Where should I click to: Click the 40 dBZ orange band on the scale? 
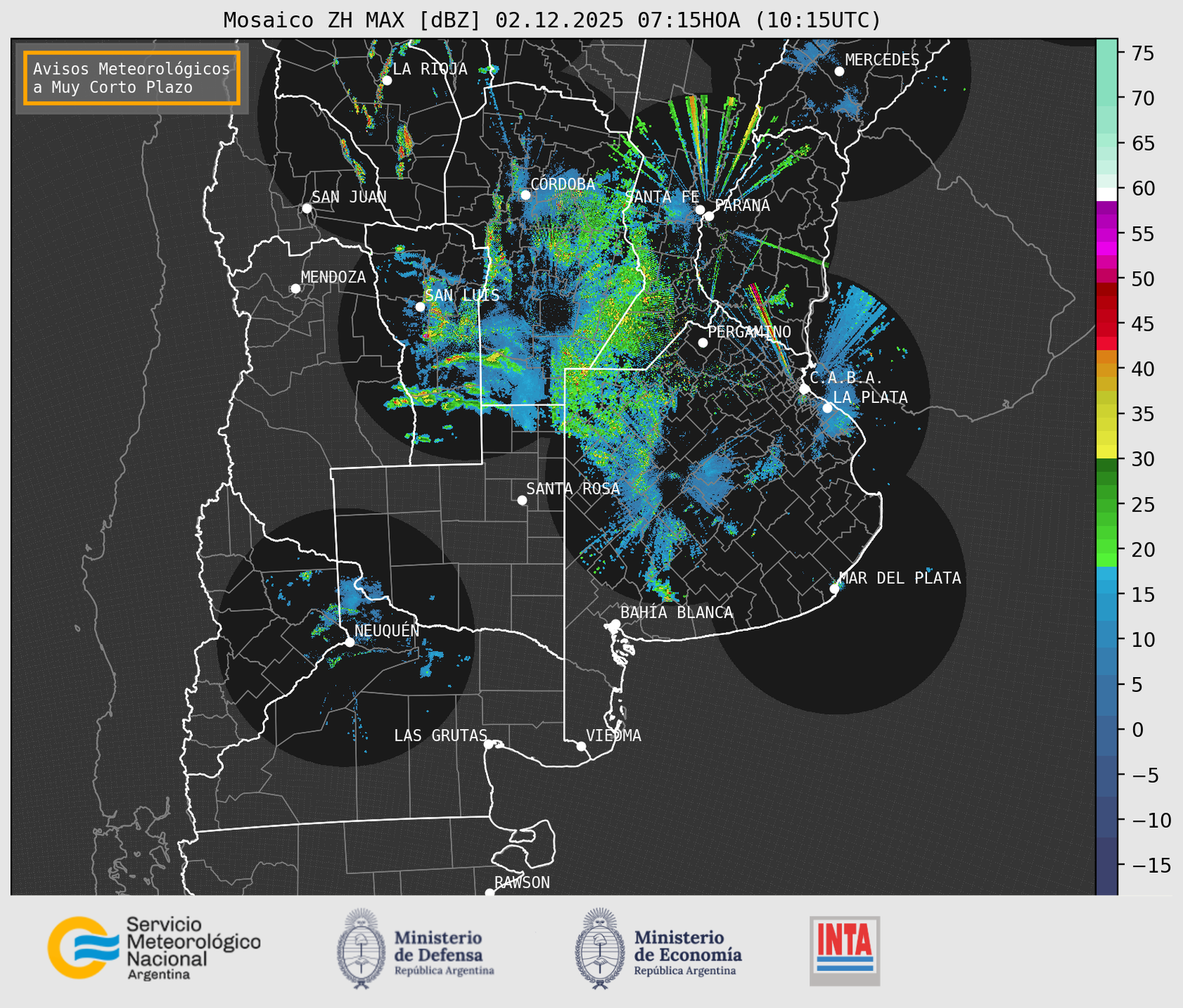click(x=1107, y=369)
